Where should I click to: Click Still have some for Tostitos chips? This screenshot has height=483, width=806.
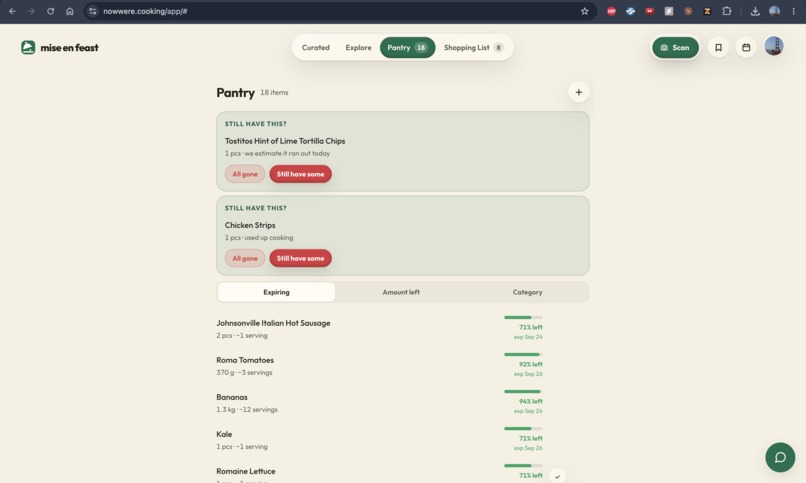click(300, 174)
